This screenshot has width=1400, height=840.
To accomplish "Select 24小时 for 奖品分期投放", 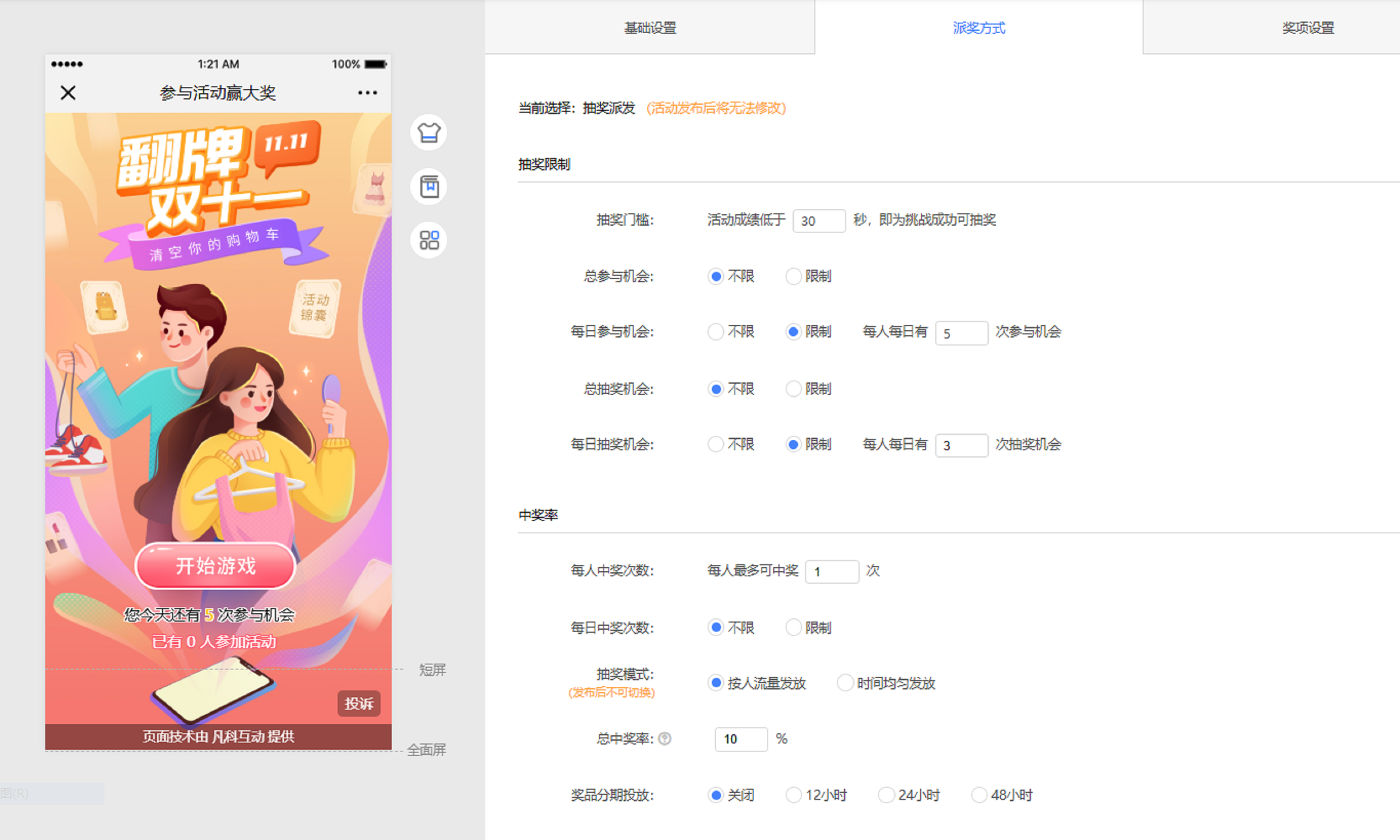I will (886, 795).
